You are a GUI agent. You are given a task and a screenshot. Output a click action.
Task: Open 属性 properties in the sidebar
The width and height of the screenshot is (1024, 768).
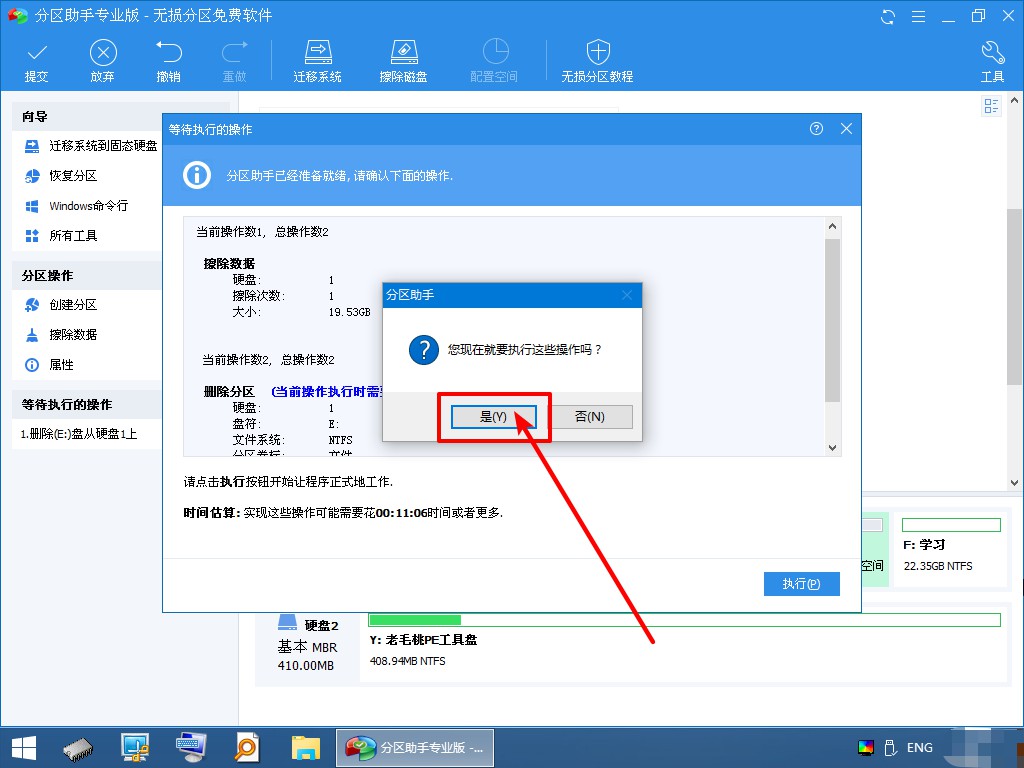click(x=50, y=365)
